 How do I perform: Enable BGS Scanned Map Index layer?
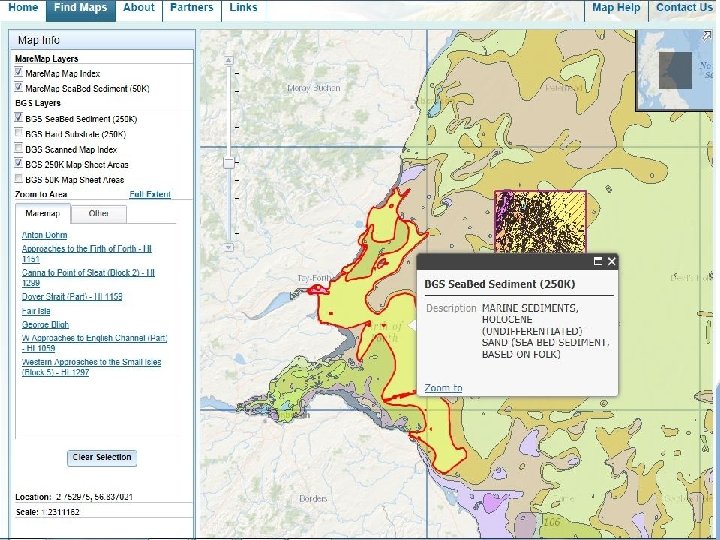click(18, 148)
